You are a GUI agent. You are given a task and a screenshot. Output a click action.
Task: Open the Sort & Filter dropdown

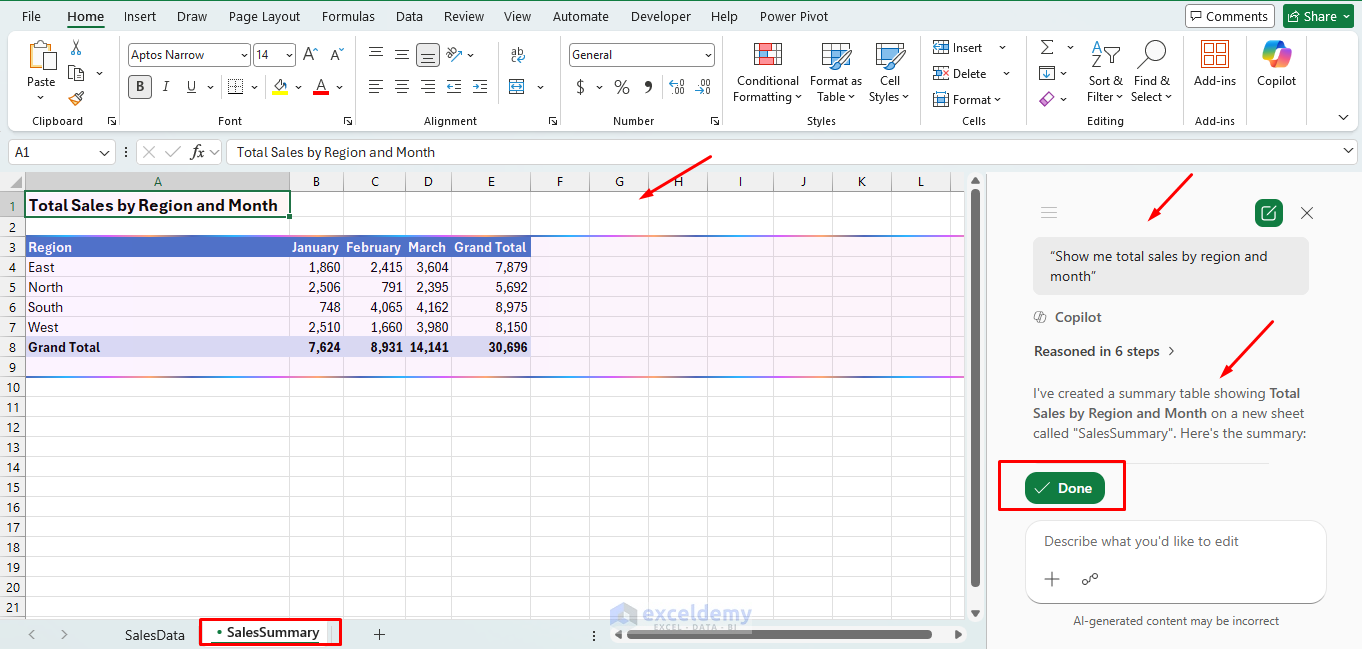coord(1105,72)
